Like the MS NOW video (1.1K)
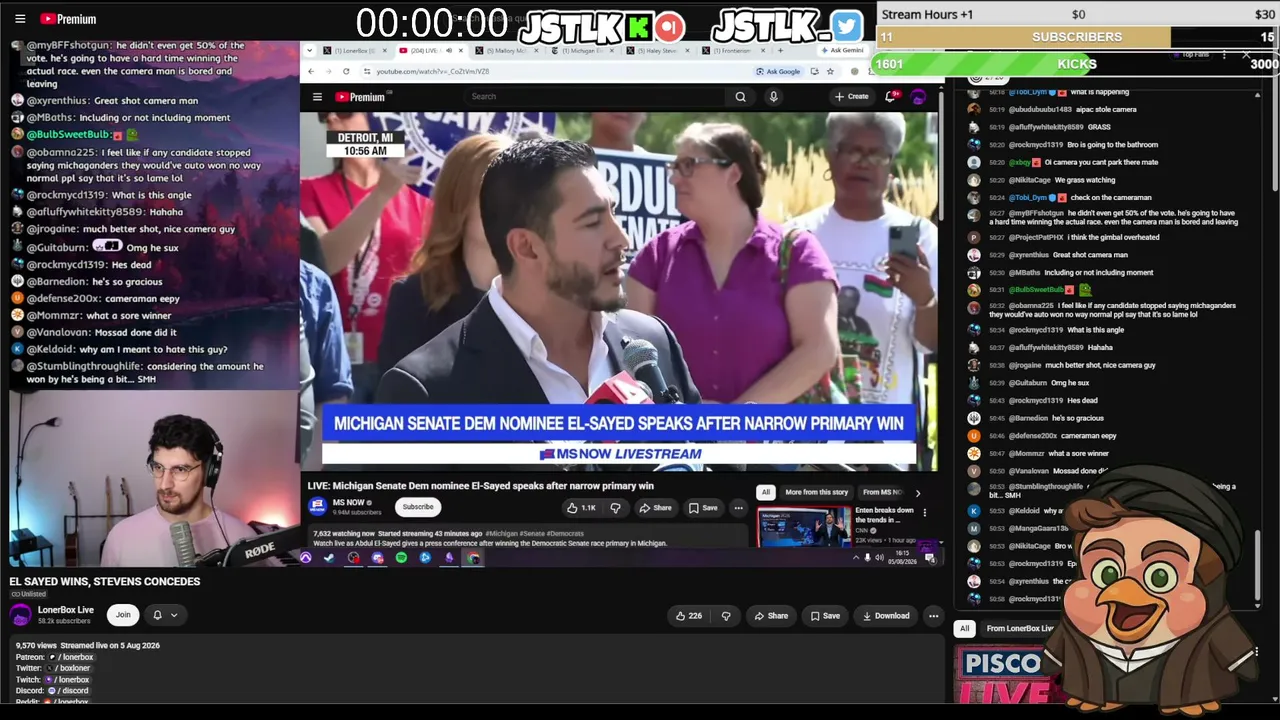 click(x=581, y=508)
